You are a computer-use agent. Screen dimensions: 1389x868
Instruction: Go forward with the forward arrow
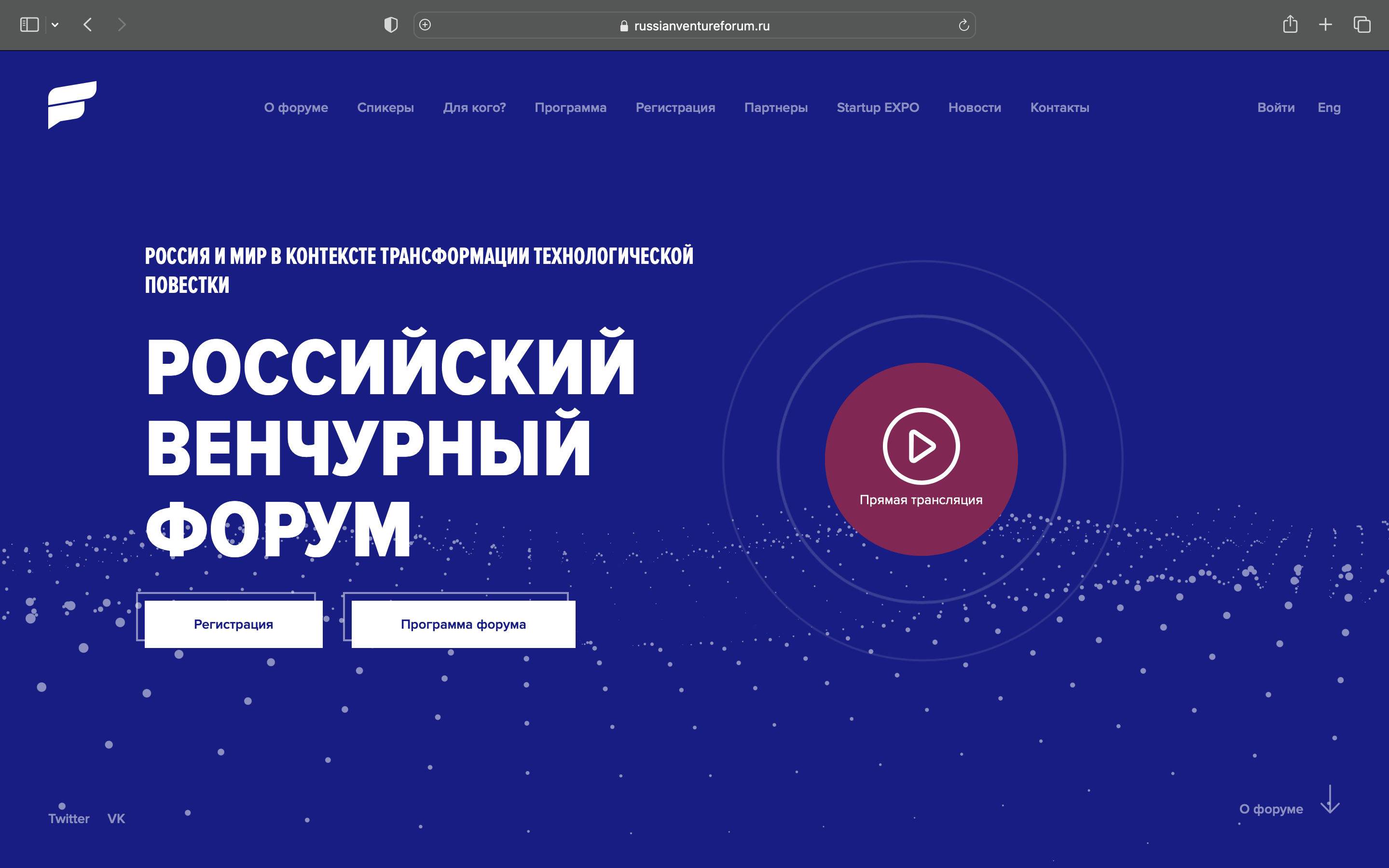pyautogui.click(x=121, y=25)
